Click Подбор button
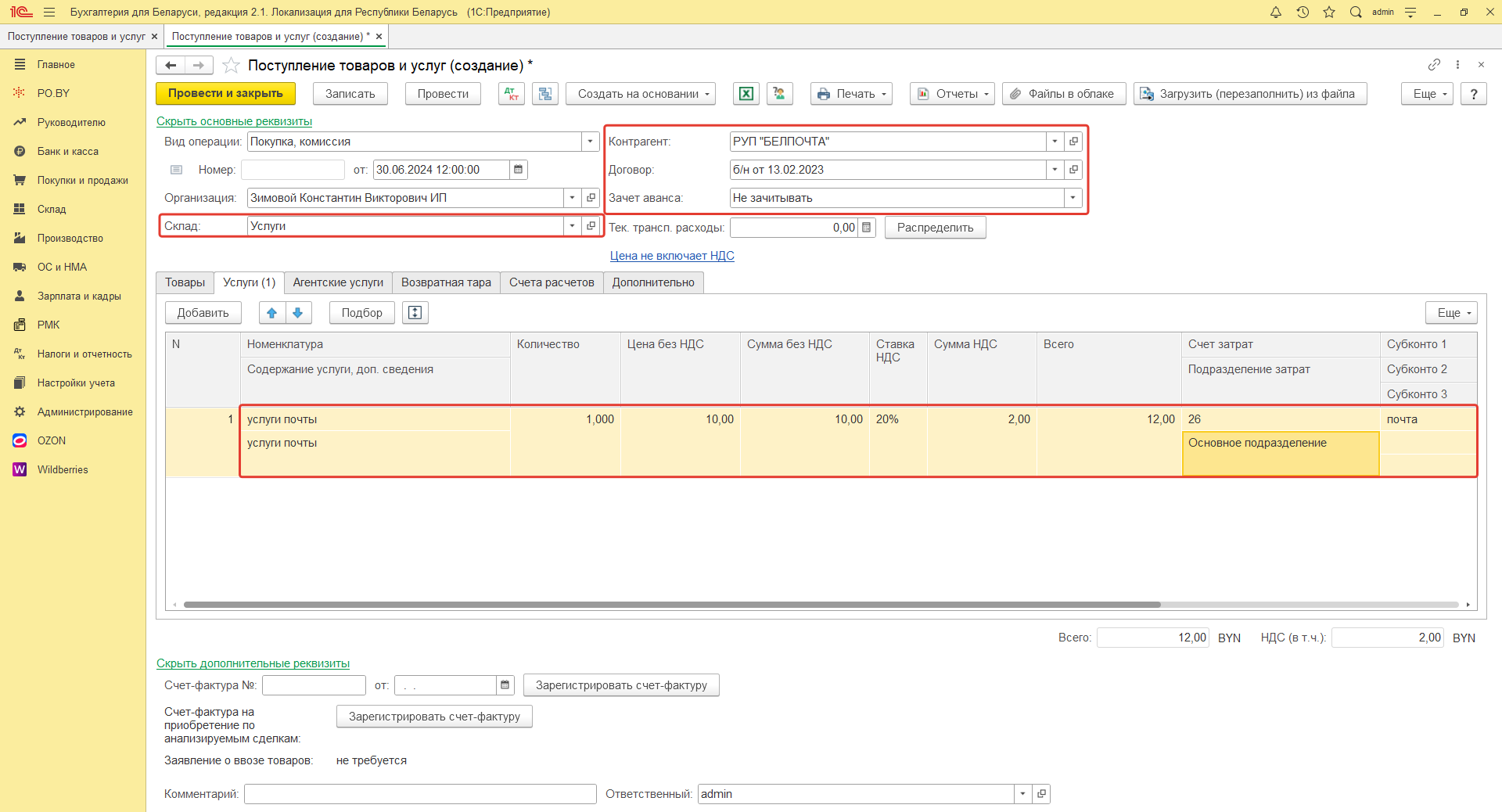This screenshot has width=1502, height=812. 362,313
